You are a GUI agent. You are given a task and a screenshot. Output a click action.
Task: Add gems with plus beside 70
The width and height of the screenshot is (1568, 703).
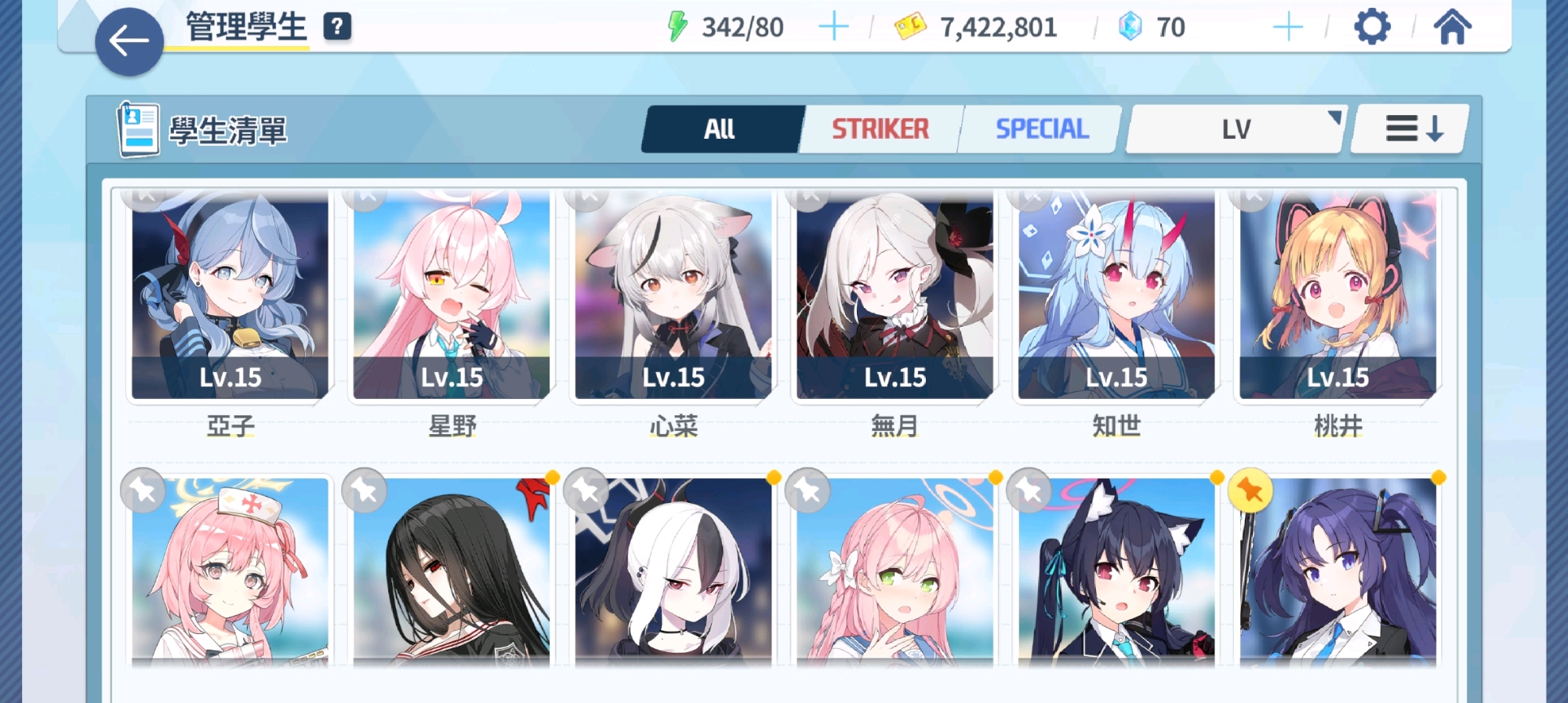click(x=1288, y=27)
